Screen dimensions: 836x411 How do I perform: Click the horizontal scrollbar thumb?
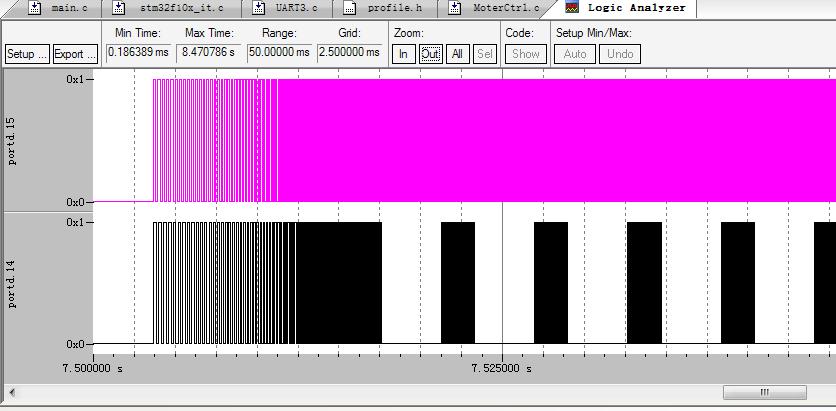click(764, 392)
